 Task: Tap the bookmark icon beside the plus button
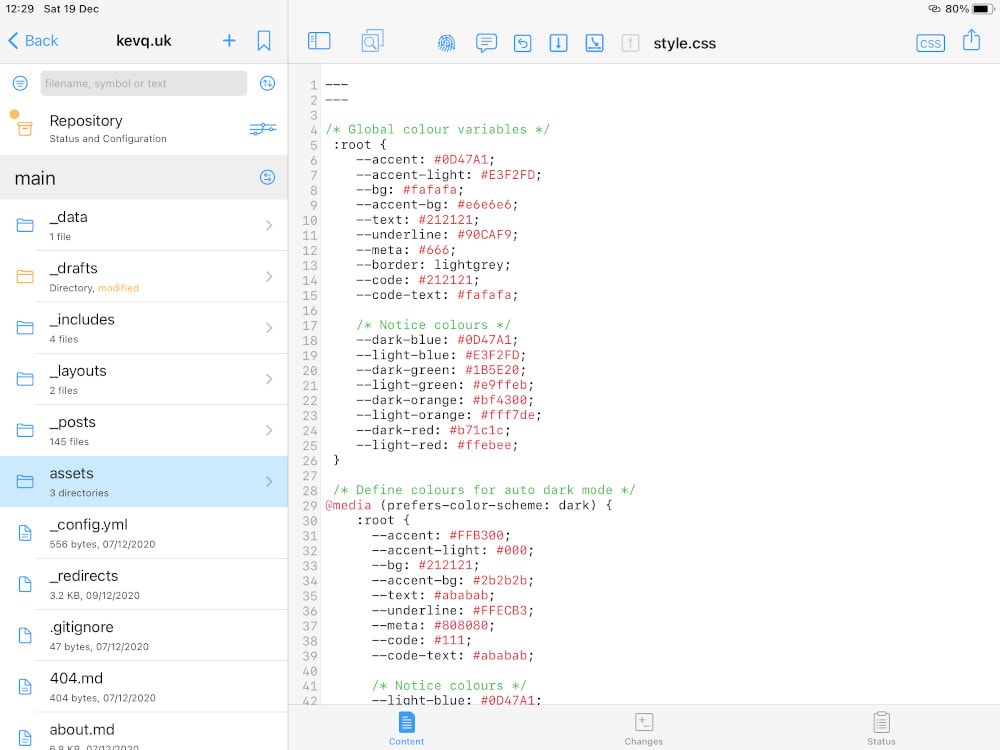pyautogui.click(x=263, y=41)
